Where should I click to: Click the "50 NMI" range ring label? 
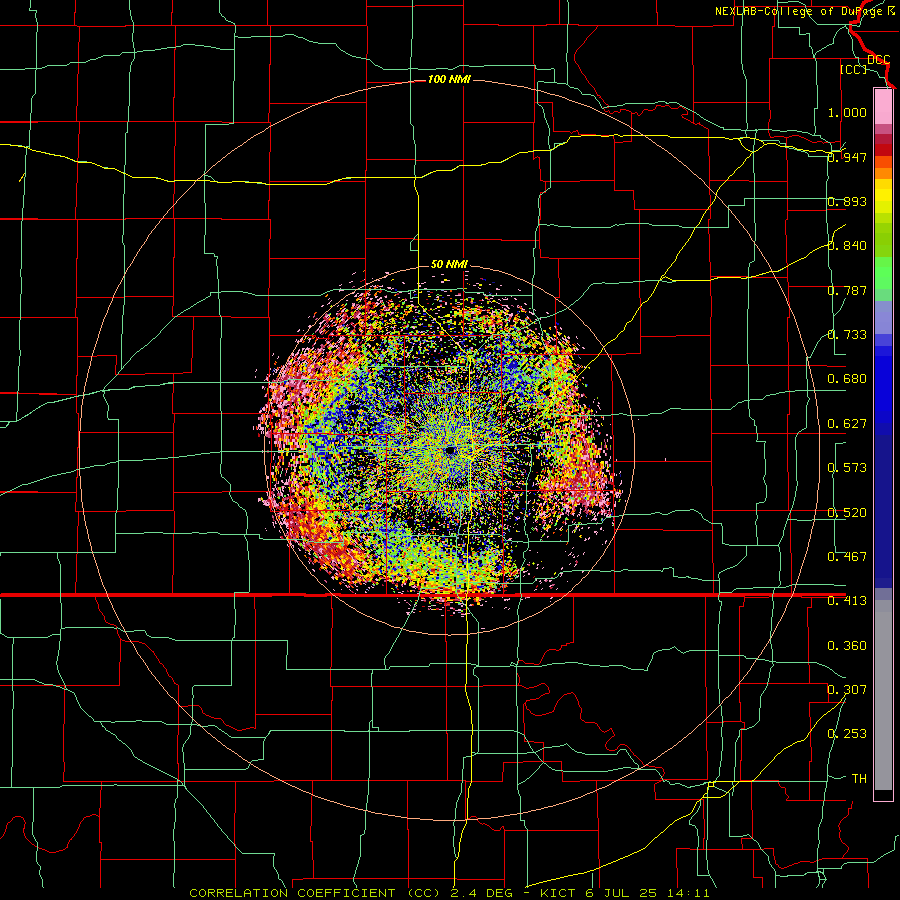pos(449,264)
